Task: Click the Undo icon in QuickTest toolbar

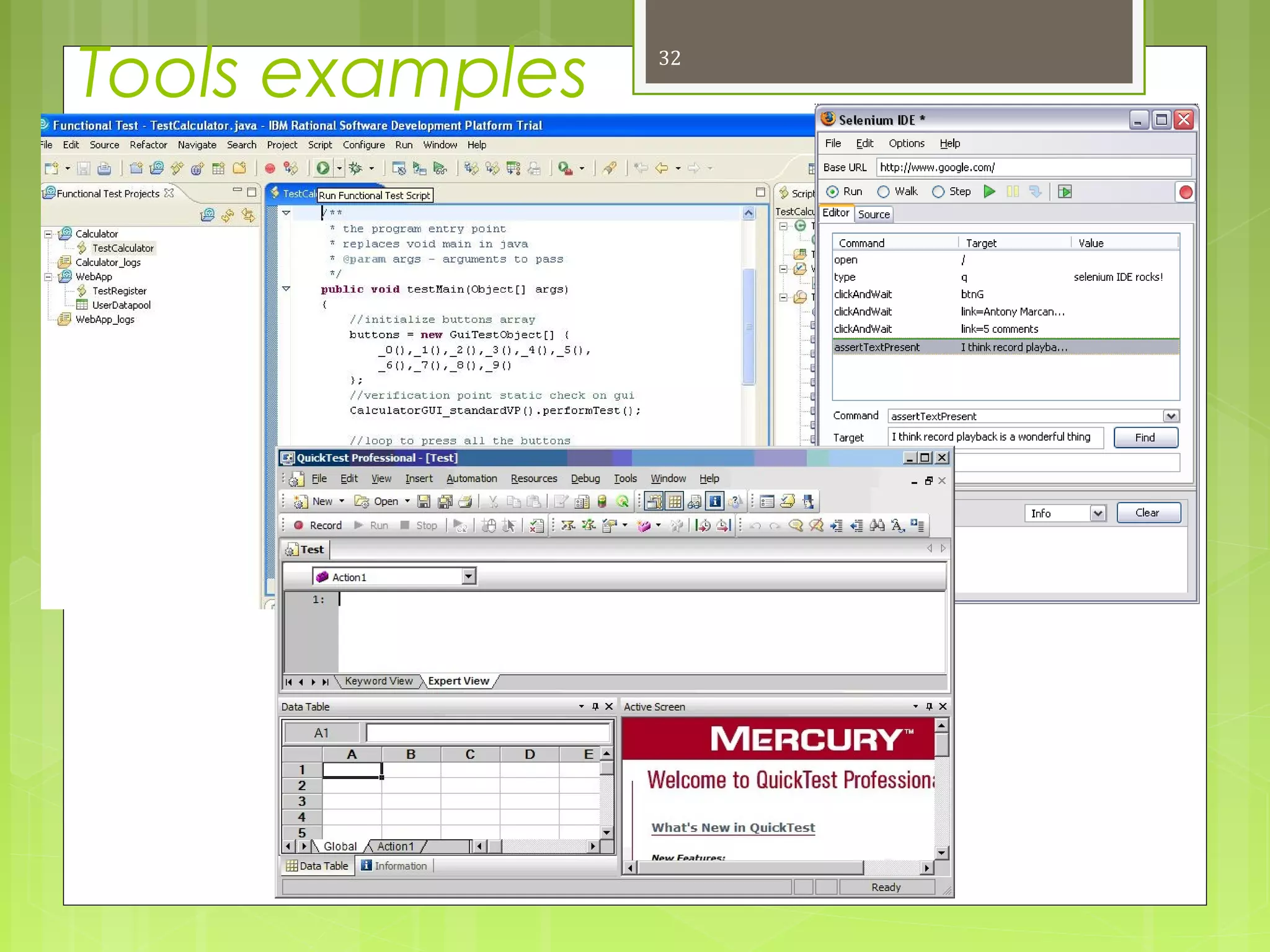Action: (x=755, y=526)
